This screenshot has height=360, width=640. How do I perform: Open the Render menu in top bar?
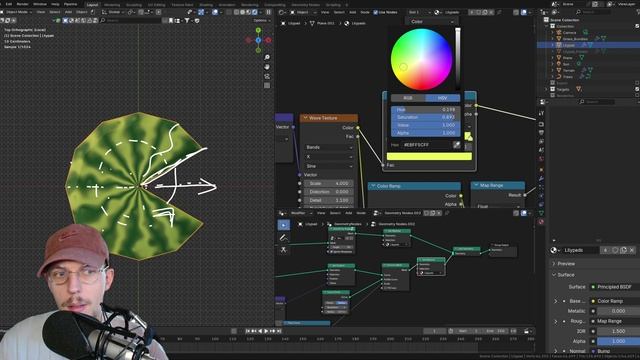(x=22, y=4)
